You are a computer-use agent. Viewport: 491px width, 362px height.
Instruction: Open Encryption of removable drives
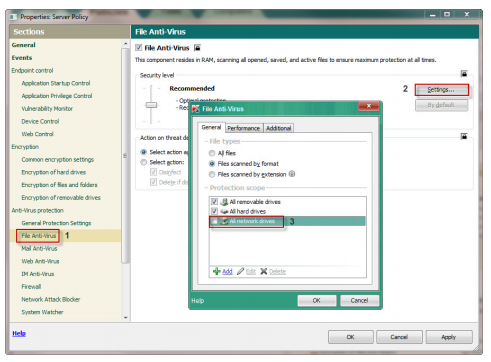(61, 197)
